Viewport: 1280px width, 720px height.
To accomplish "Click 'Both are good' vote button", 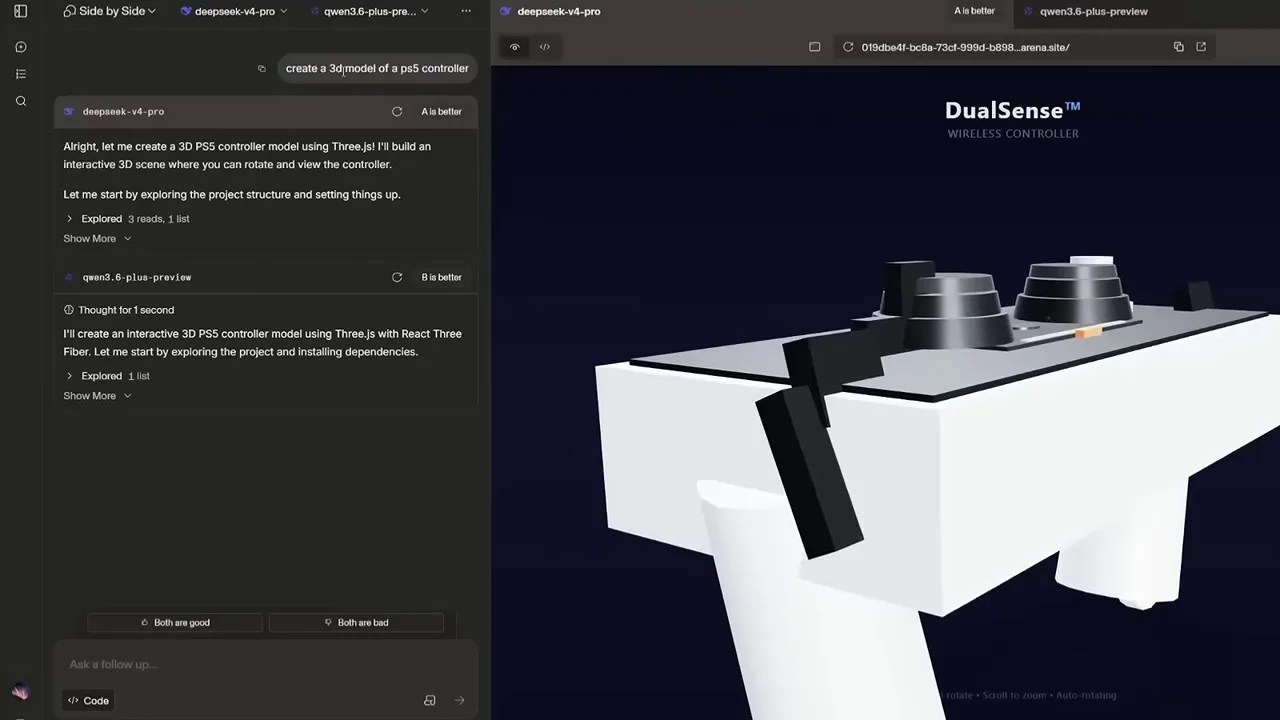I will coord(175,622).
